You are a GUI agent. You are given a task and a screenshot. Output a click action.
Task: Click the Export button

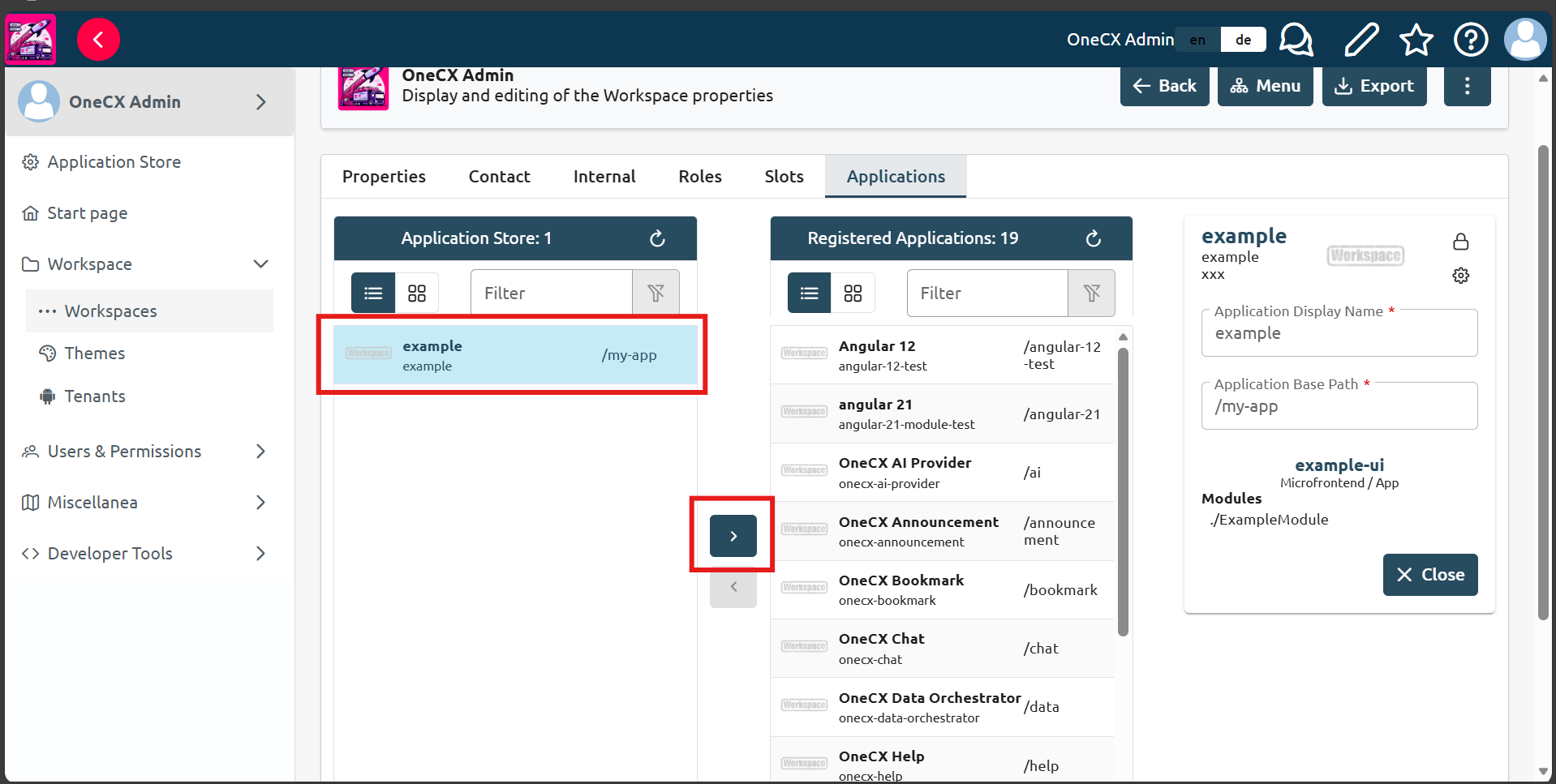(1374, 85)
